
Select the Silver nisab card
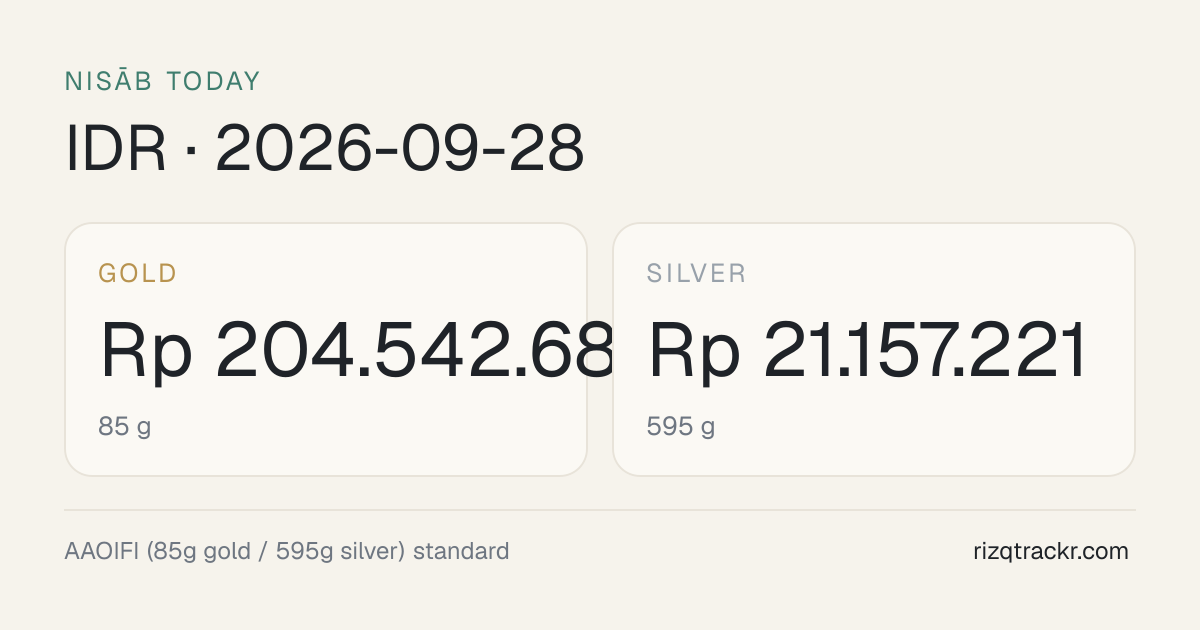coord(874,349)
